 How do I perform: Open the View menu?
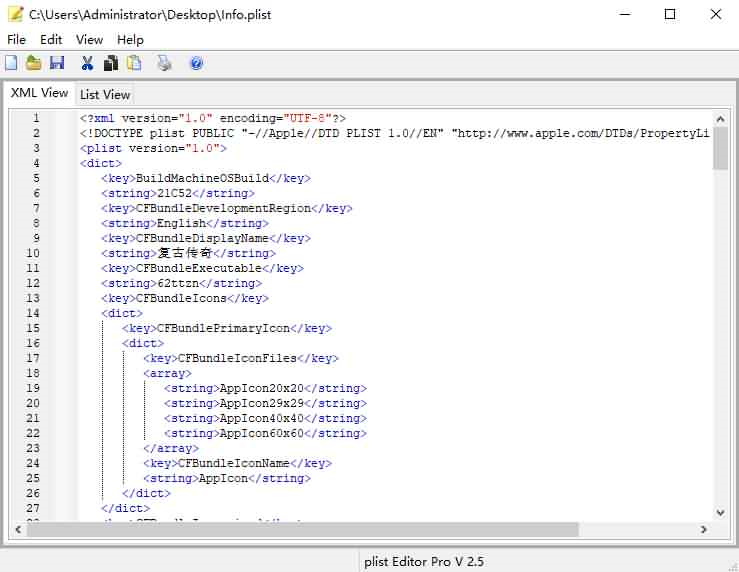coord(90,40)
